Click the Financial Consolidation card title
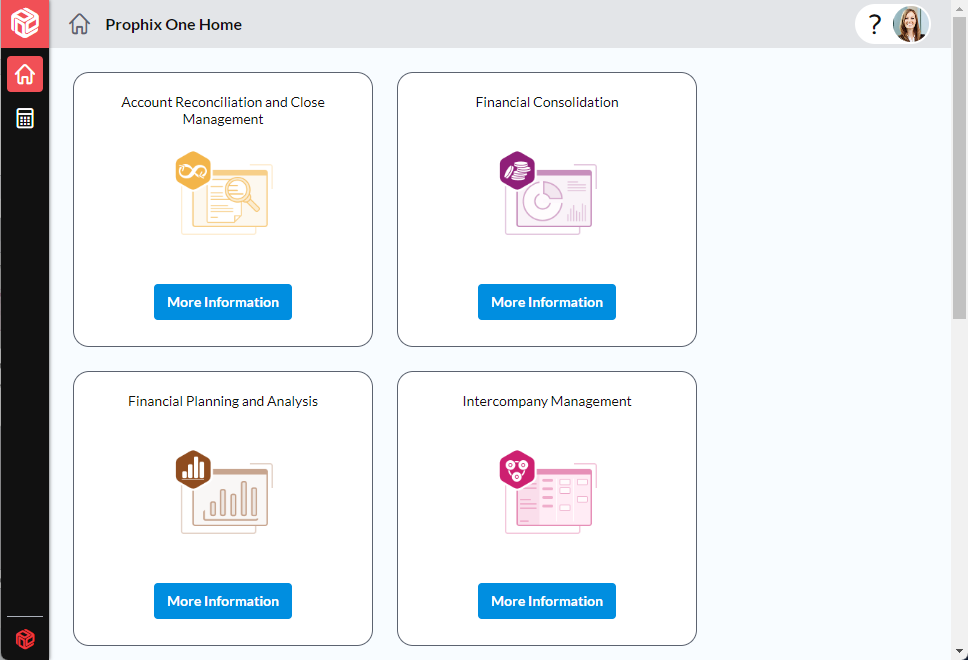968x660 pixels. 547,102
